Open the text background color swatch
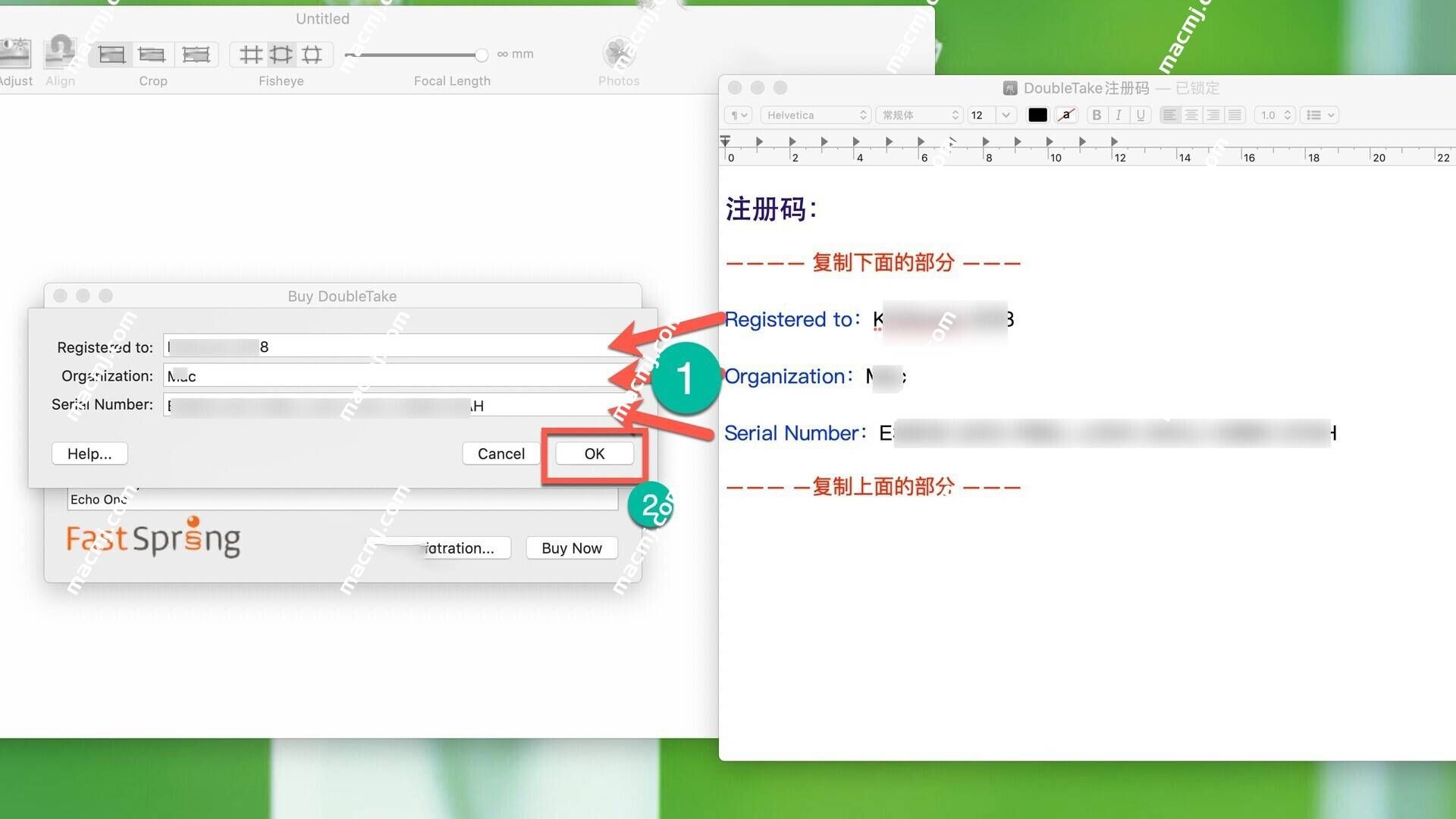The image size is (1456, 819). coord(1066,115)
